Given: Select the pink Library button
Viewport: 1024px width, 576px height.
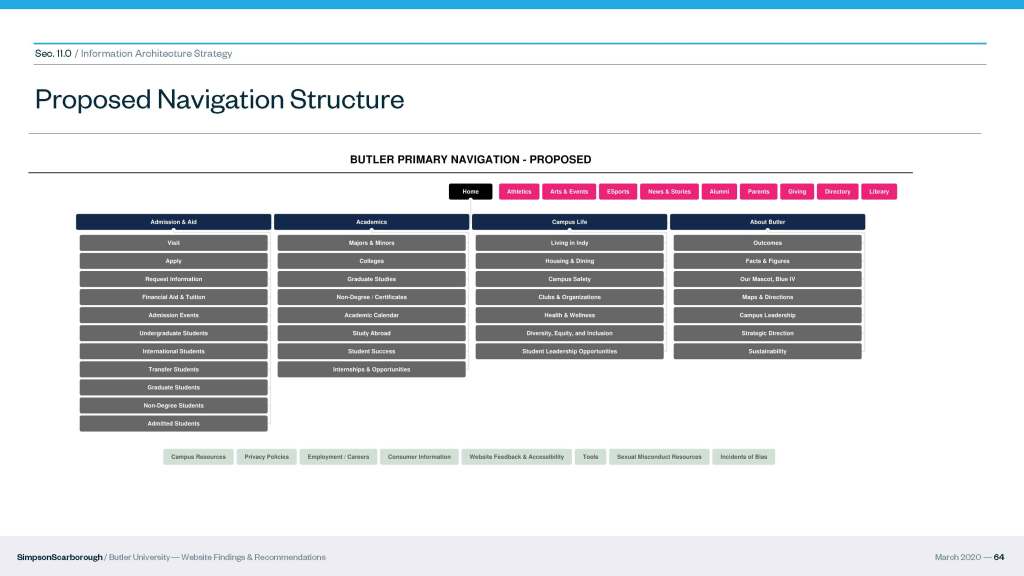Looking at the screenshot, I should pos(879,191).
